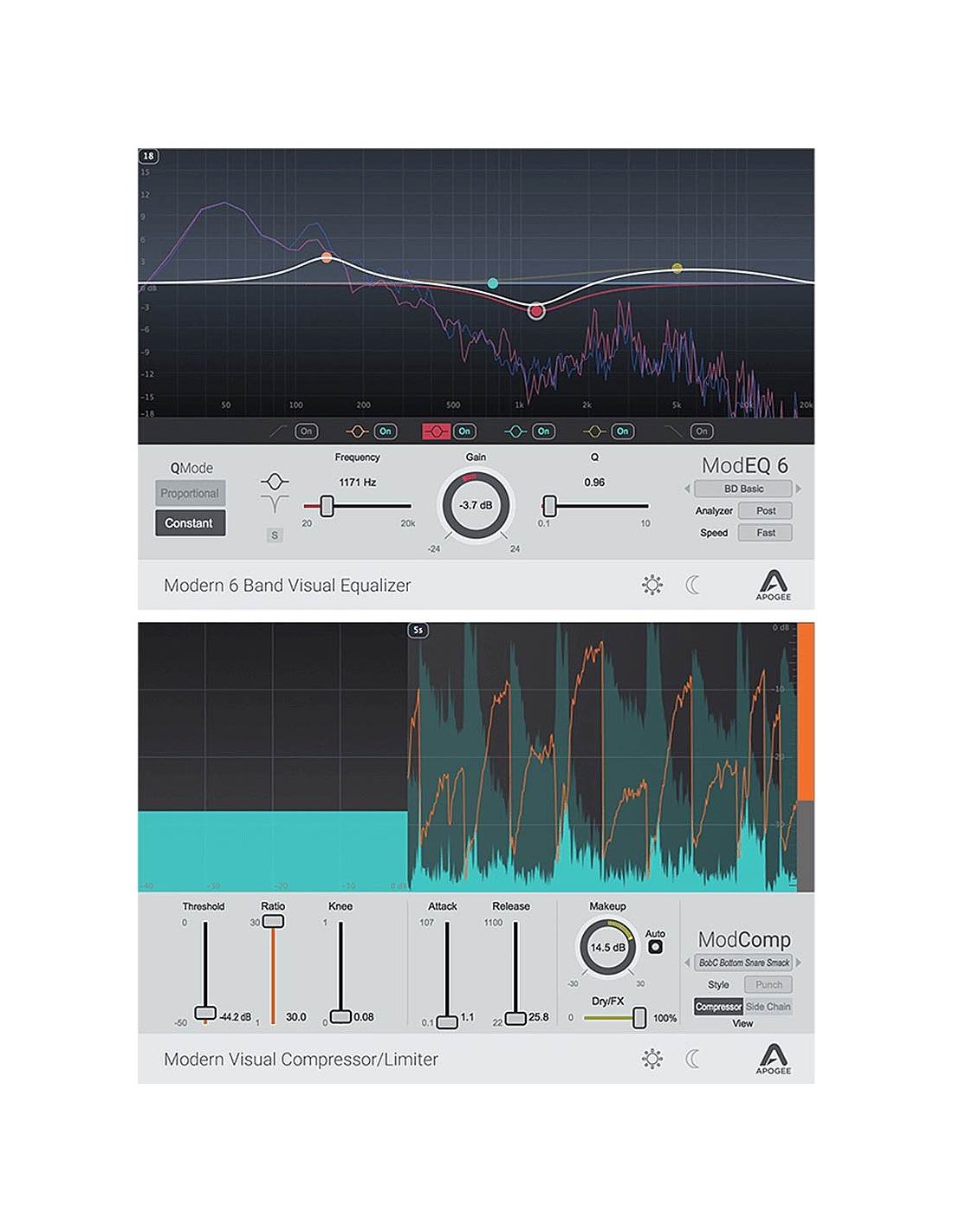Click the cyan EQ node on the graph
Screen dimensions: 953x1232
[x=493, y=283]
